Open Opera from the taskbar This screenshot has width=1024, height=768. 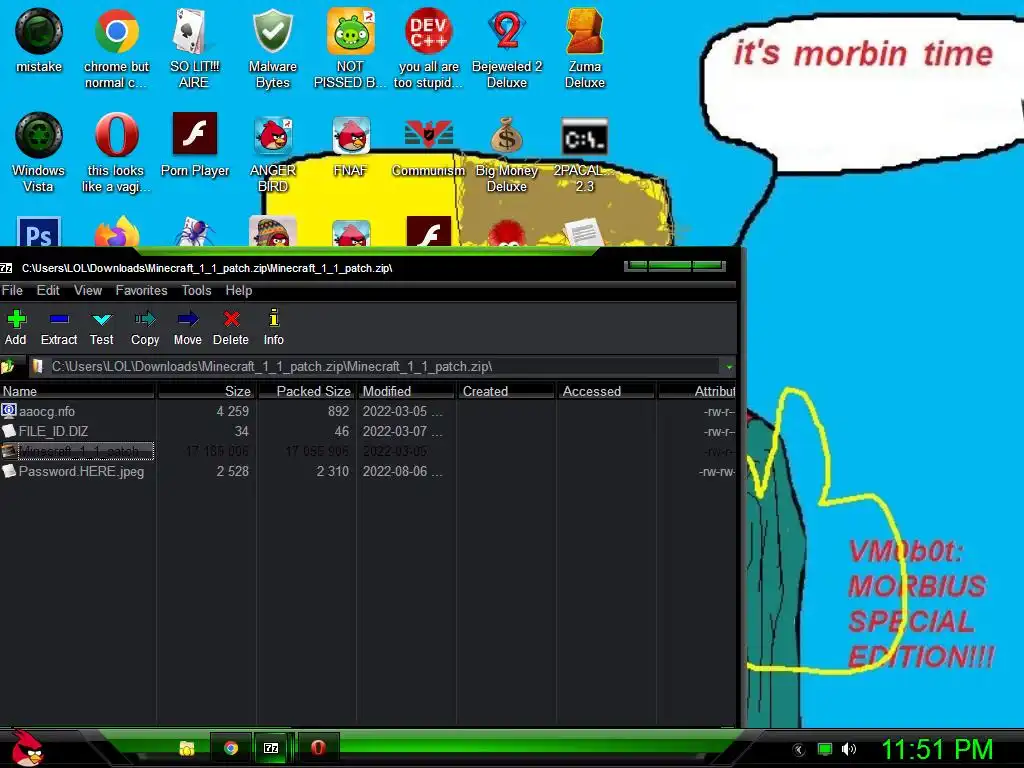pos(317,748)
